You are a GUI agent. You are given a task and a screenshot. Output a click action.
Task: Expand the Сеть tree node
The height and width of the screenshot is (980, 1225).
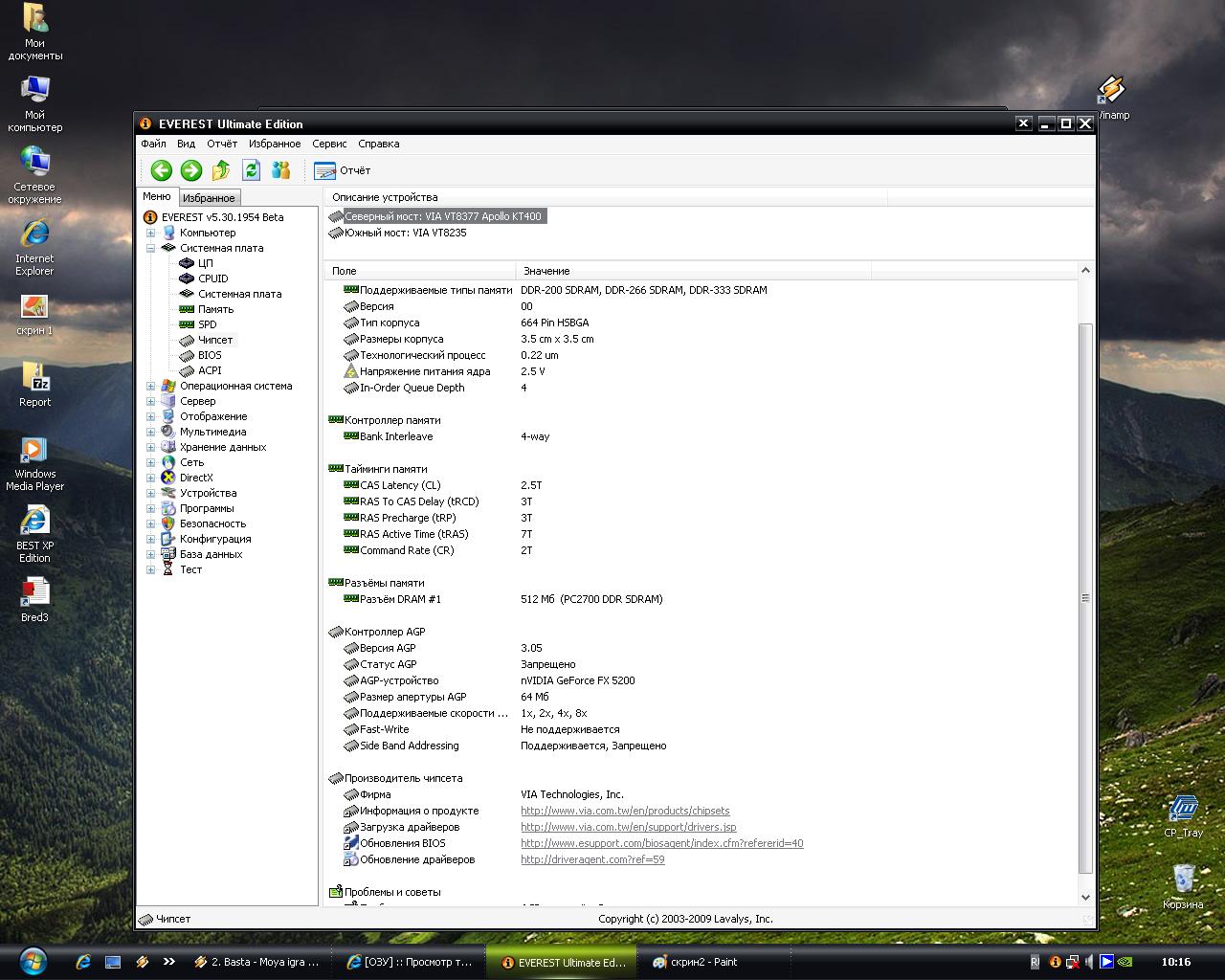[x=150, y=462]
